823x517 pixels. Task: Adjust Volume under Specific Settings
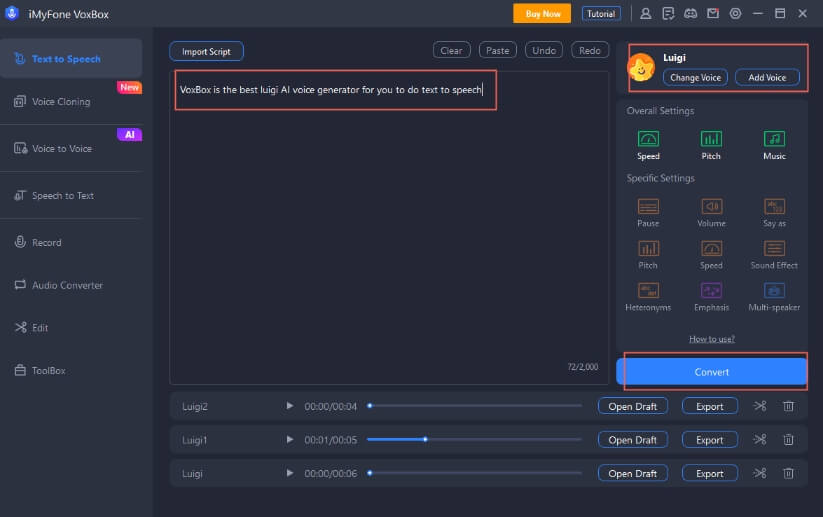tap(711, 212)
